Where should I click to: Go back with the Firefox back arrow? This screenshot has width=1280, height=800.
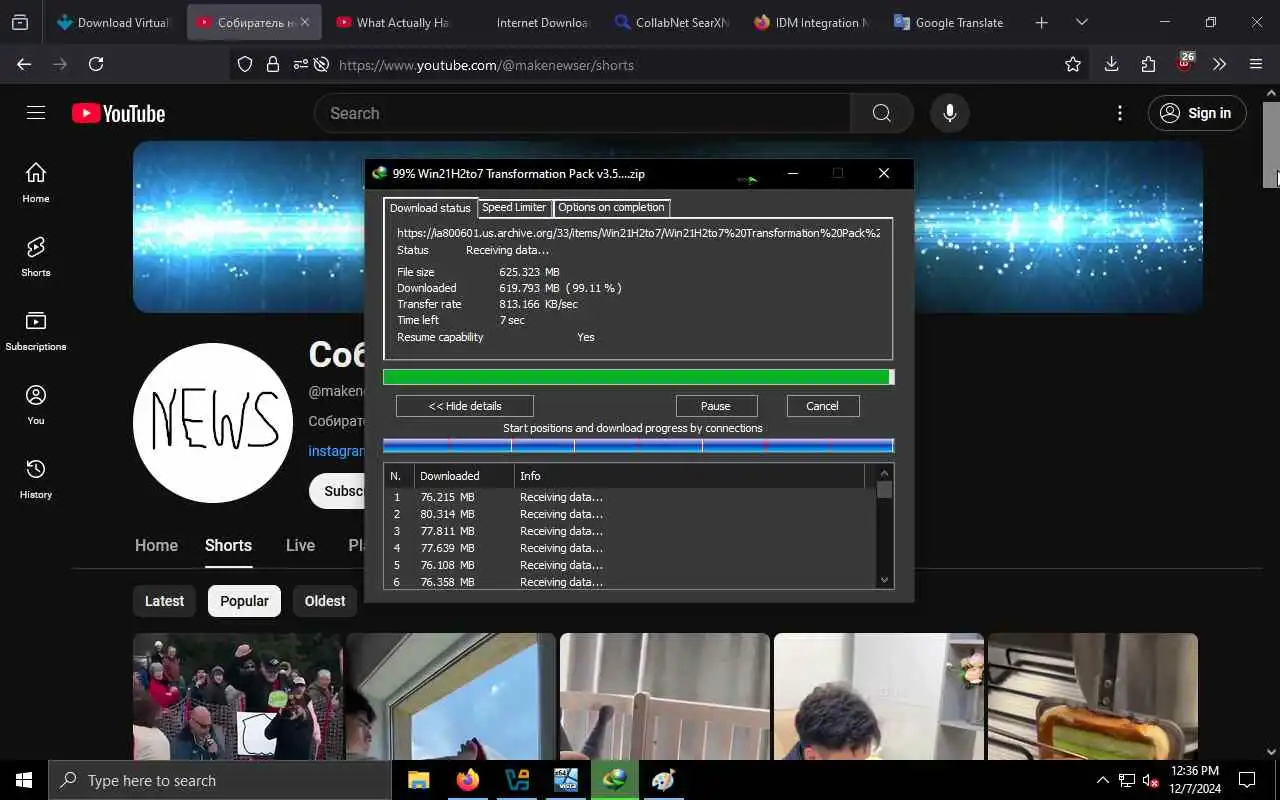(x=24, y=64)
